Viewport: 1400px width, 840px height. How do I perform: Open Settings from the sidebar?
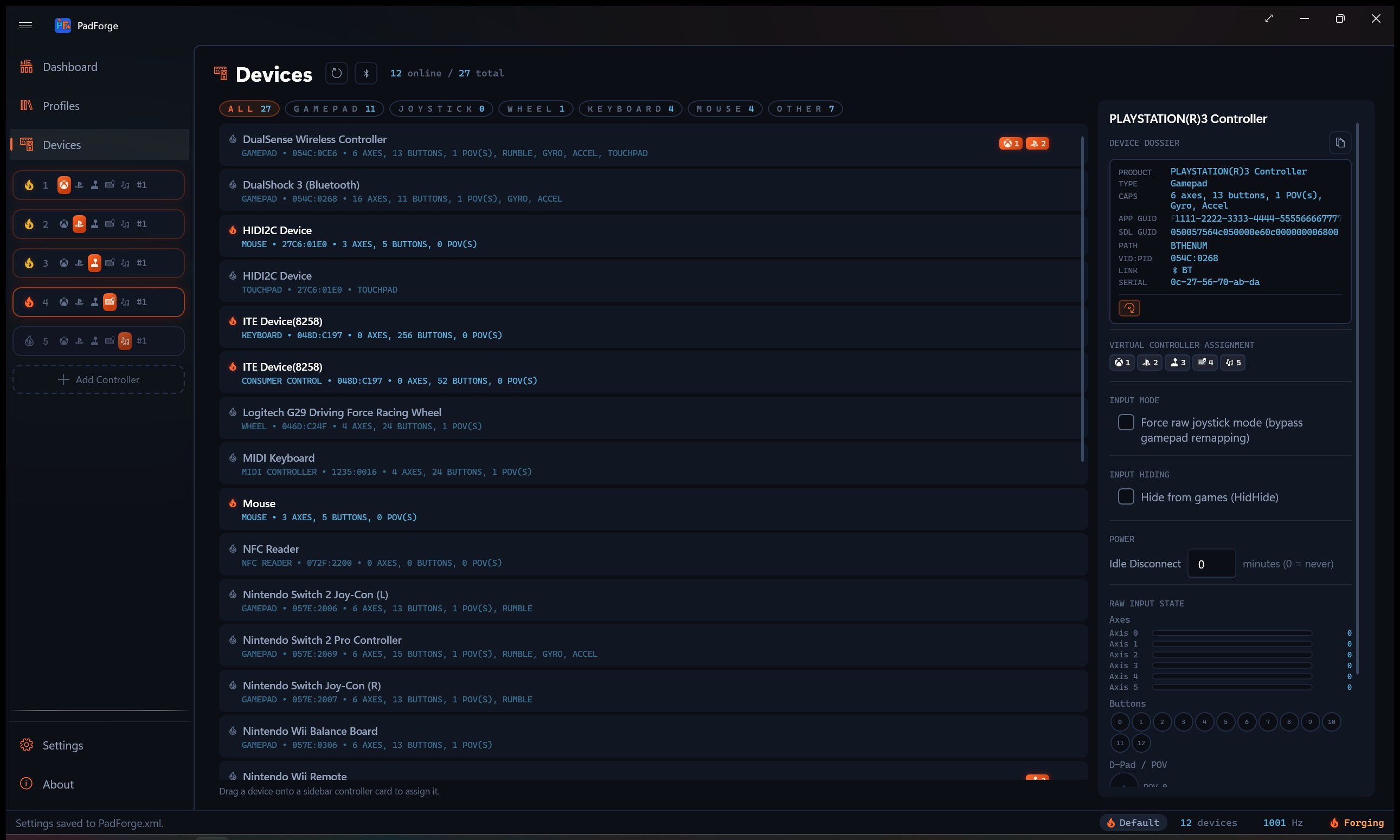click(100, 746)
